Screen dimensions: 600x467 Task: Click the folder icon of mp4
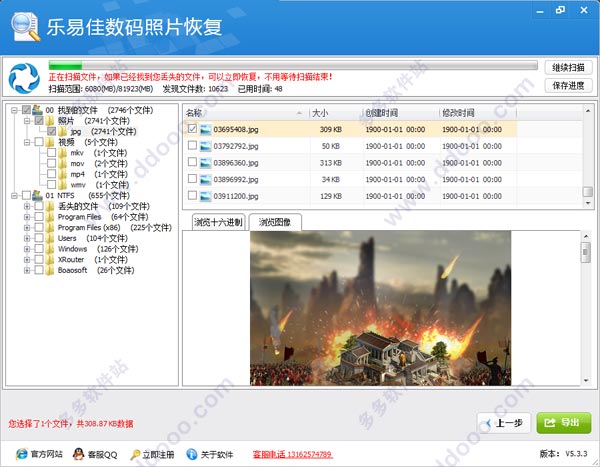pos(62,174)
